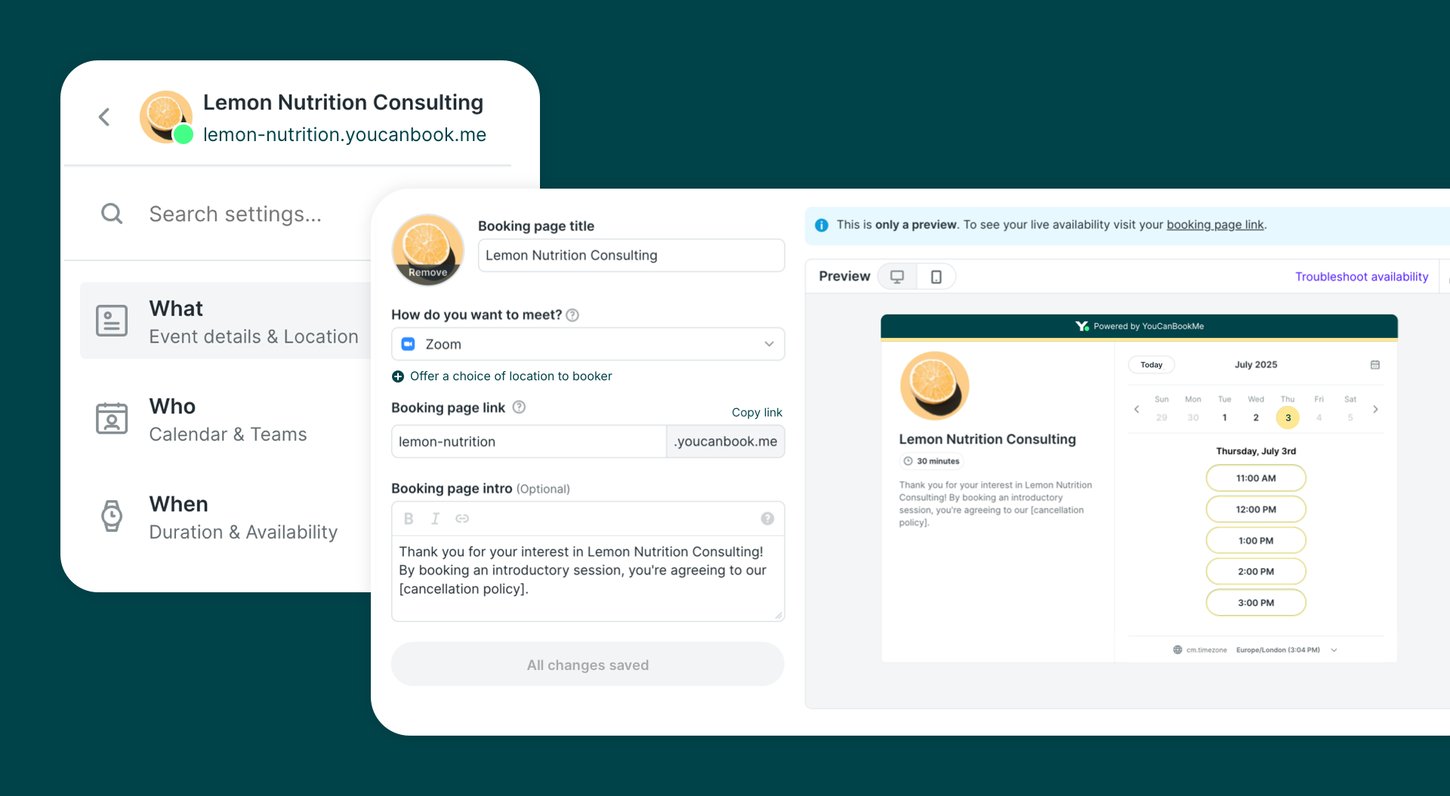Apply bold formatting in booking page intro toolbar
The height and width of the screenshot is (796, 1450).
(408, 518)
